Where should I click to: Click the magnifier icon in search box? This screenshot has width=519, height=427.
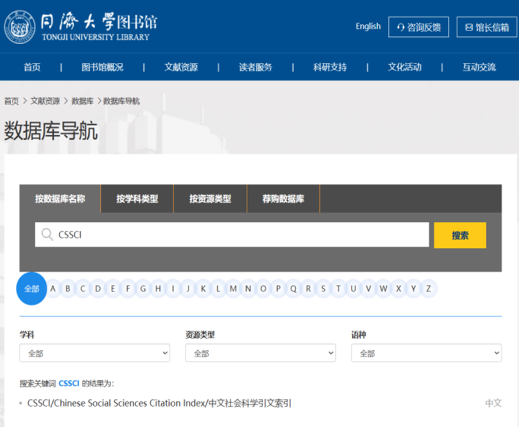coord(47,234)
